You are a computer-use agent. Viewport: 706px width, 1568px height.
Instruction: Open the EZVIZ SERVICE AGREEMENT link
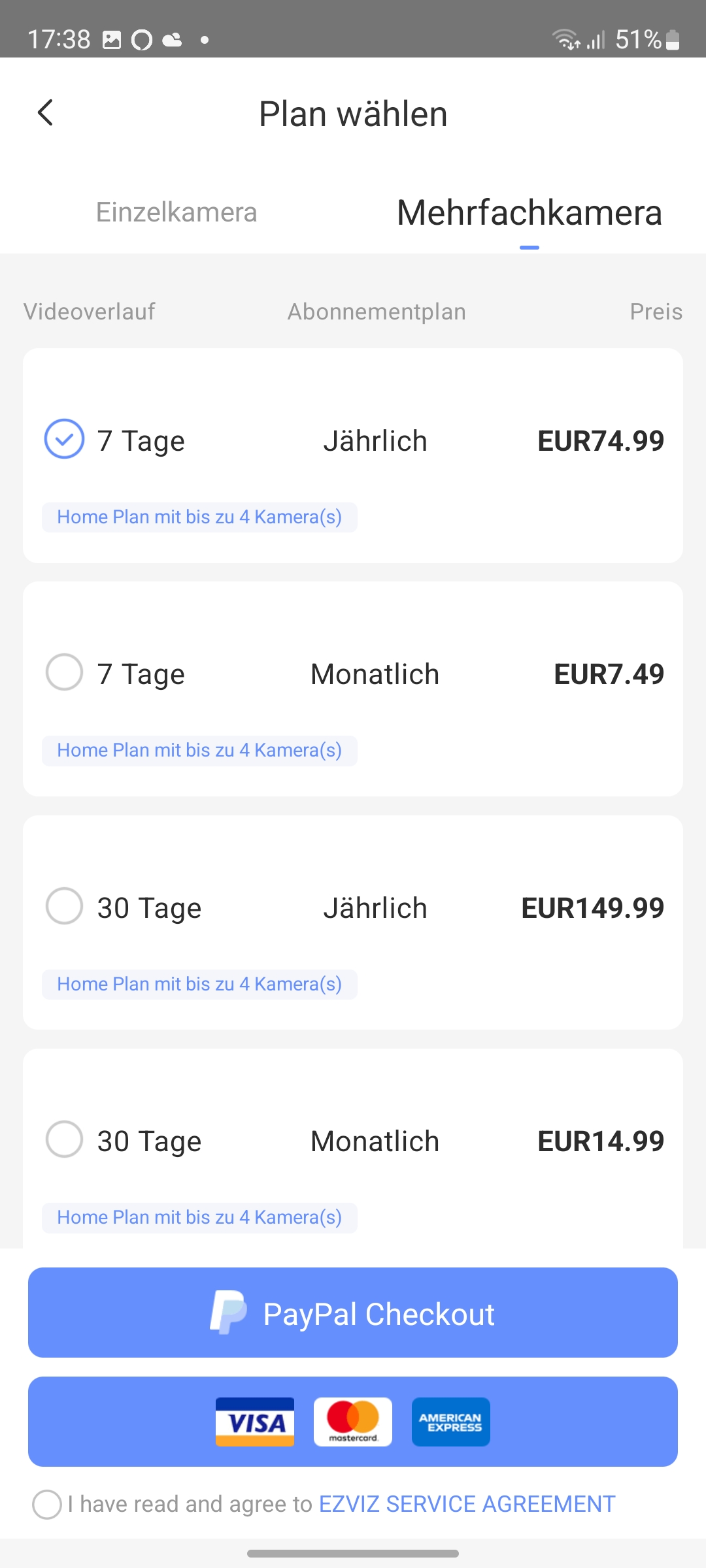coord(467,1504)
